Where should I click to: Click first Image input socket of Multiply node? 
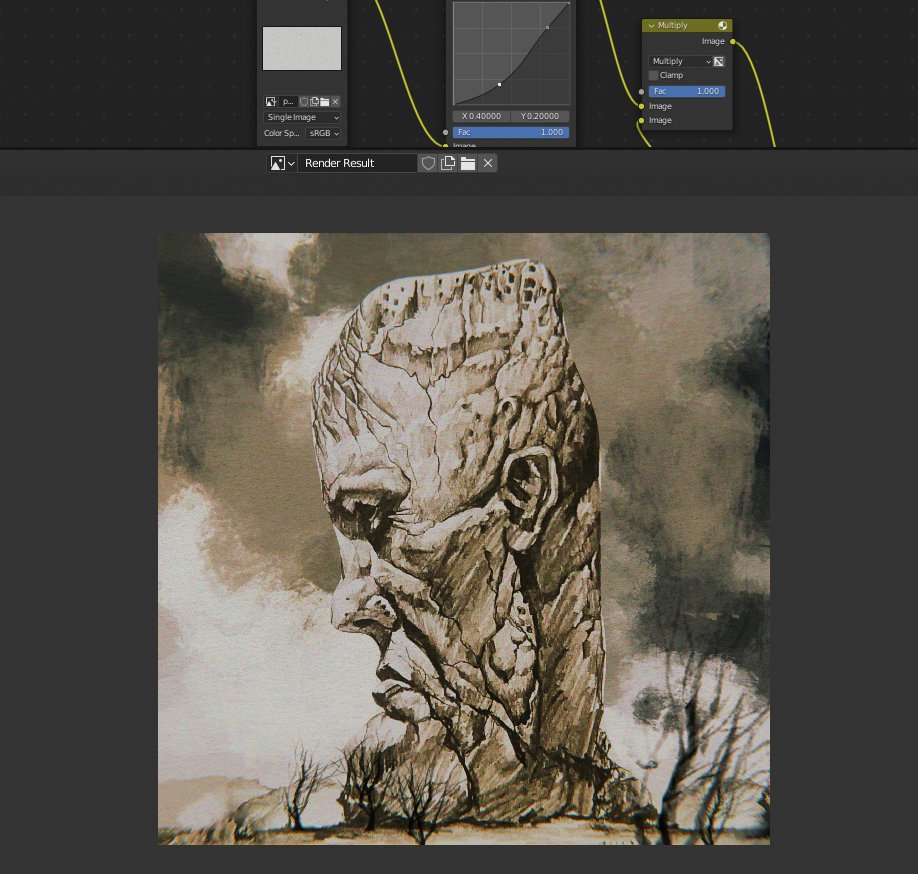click(642, 107)
